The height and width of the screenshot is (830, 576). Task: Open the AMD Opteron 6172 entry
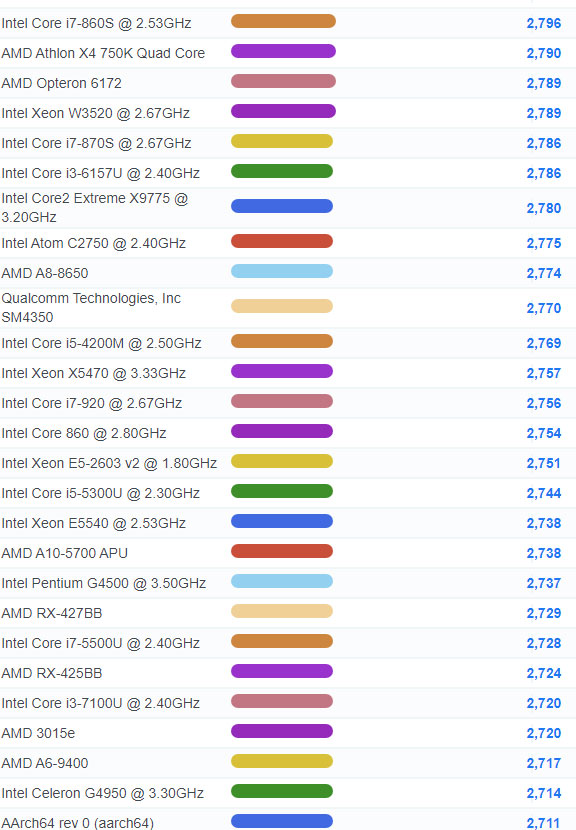(x=61, y=83)
